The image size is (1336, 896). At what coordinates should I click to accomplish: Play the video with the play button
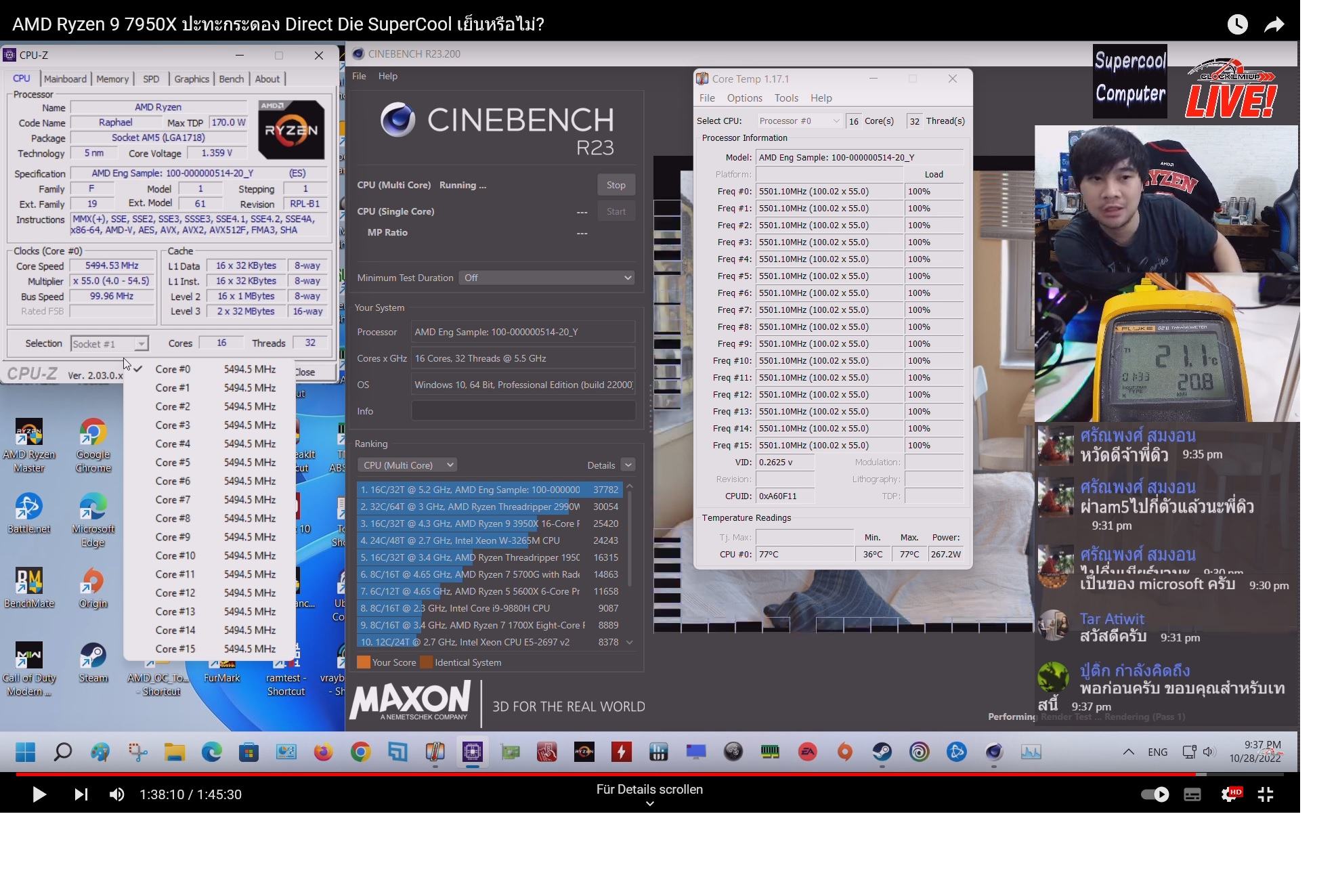pyautogui.click(x=39, y=794)
